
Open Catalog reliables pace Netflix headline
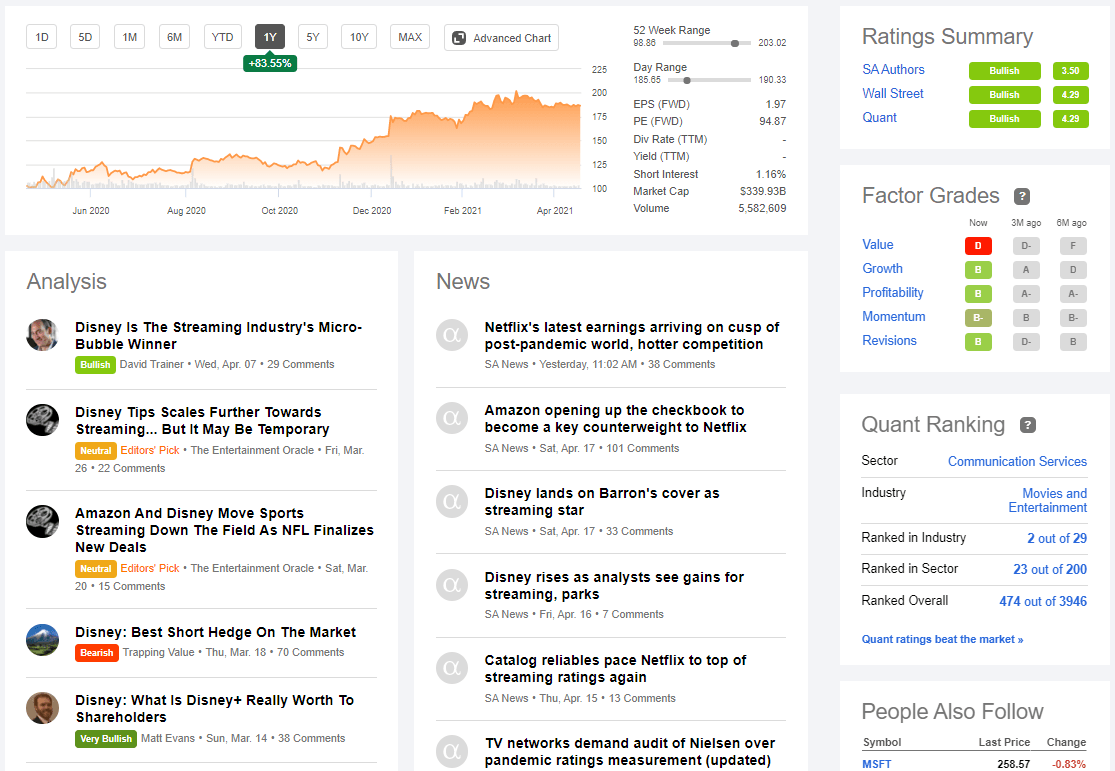point(615,669)
